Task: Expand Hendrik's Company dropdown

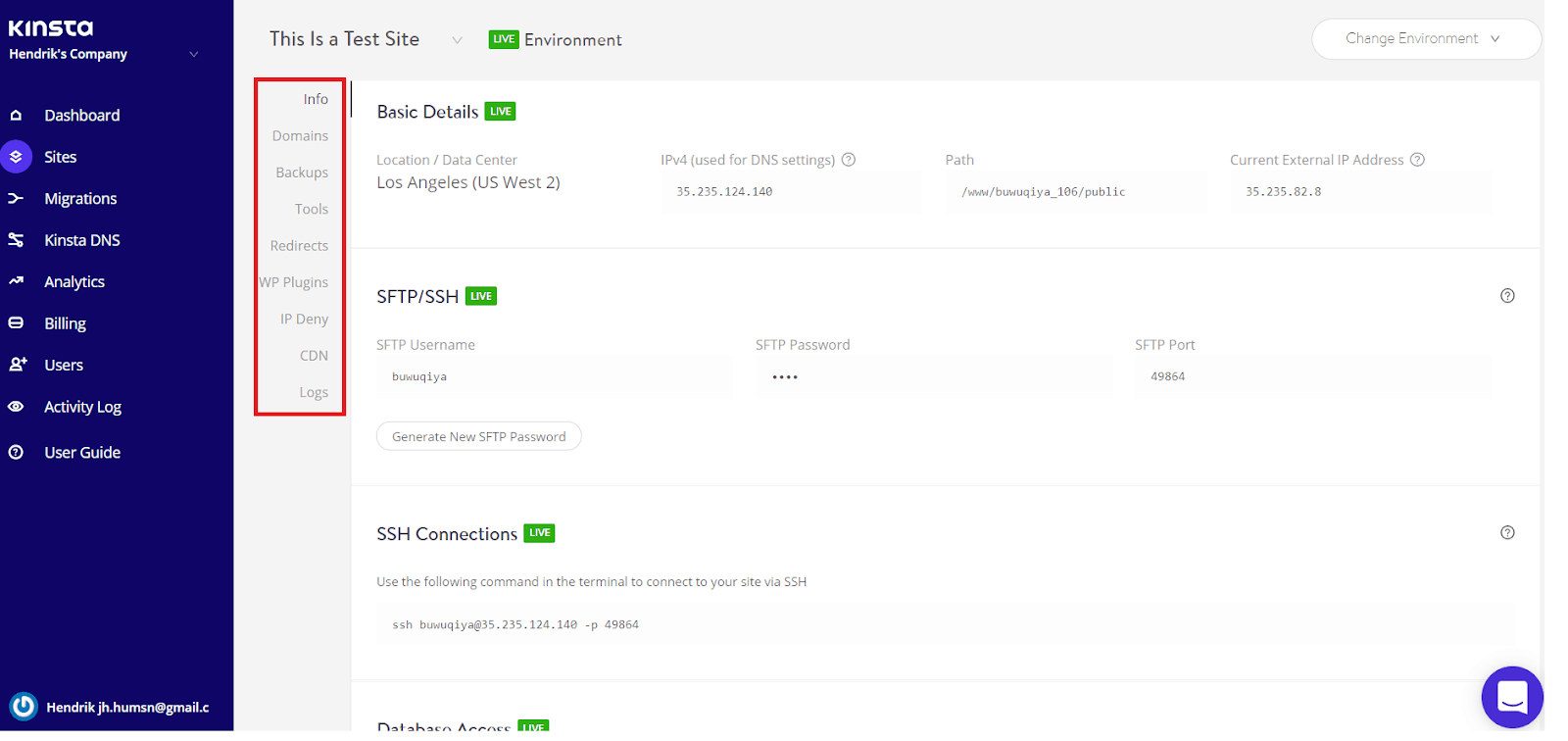Action: click(194, 55)
